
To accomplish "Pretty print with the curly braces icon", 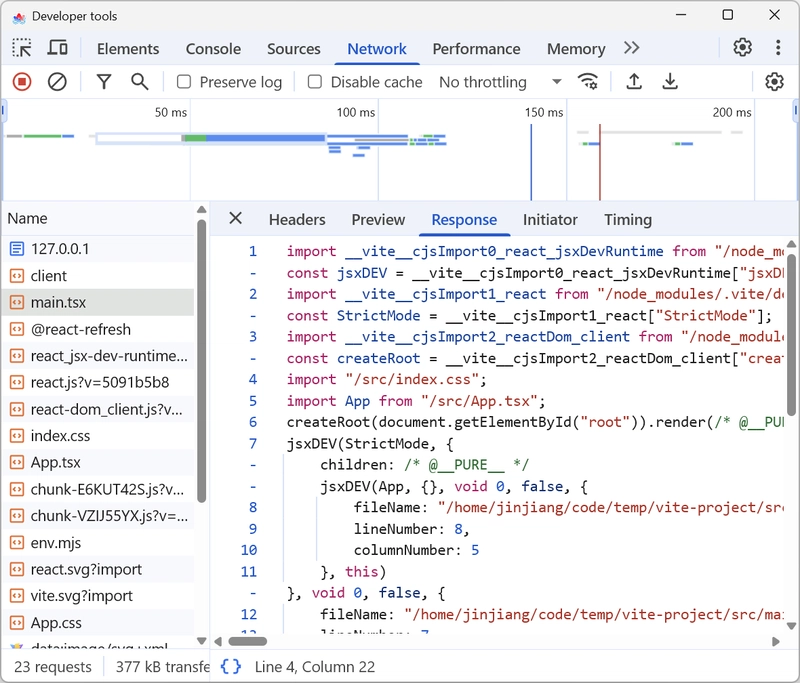I will pos(231,666).
